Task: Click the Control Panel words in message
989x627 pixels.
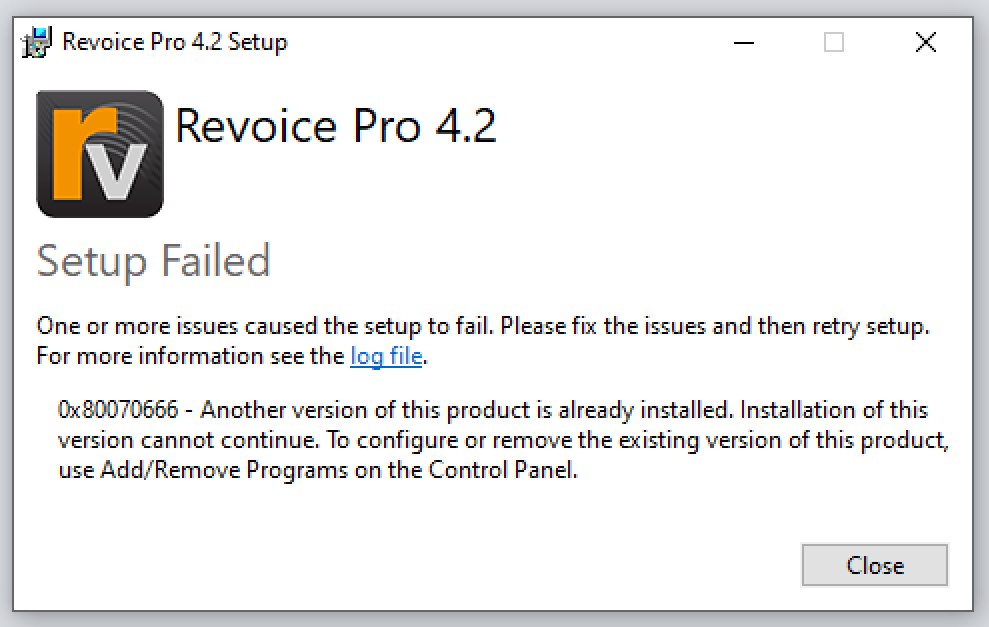Action: click(503, 470)
